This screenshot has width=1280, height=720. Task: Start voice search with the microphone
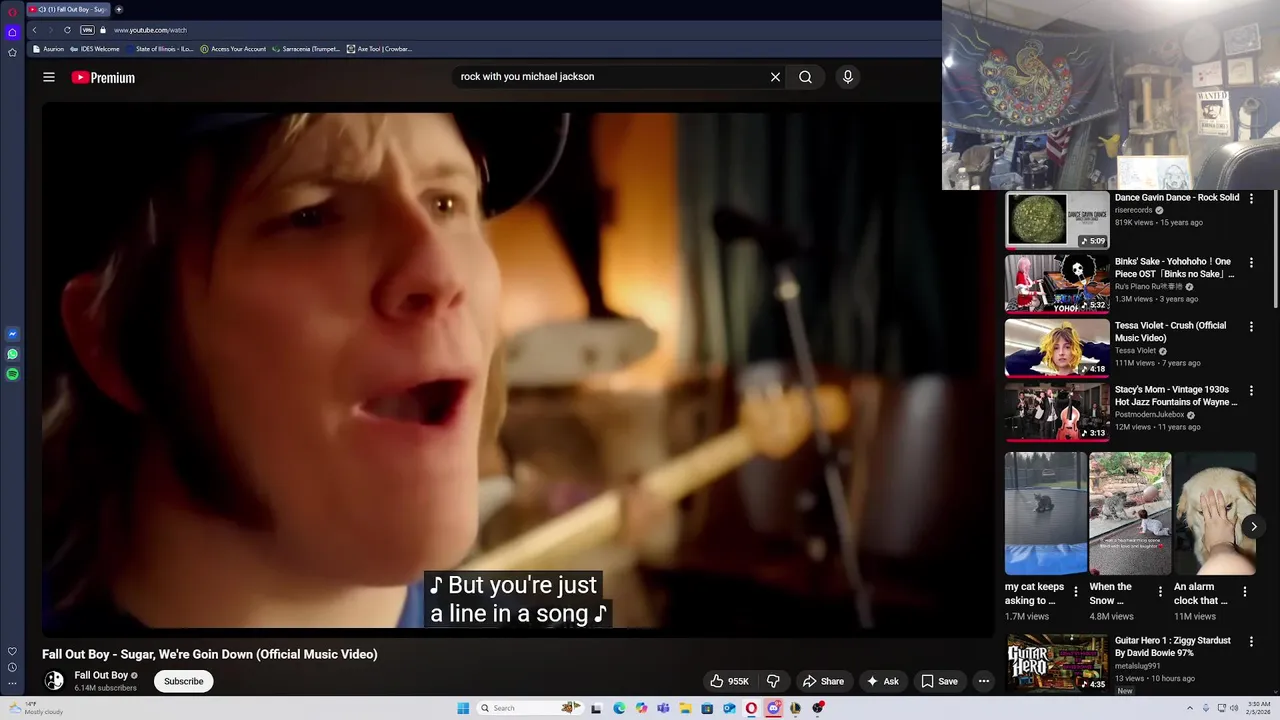[847, 77]
